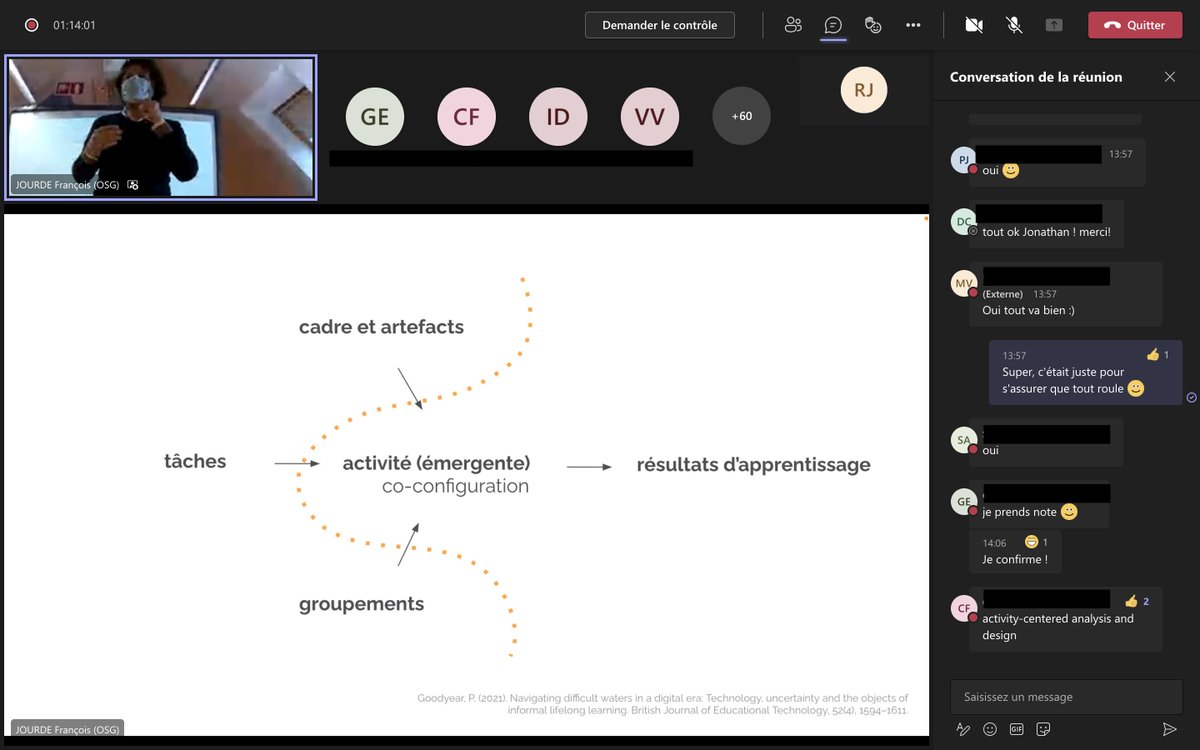
Task: Click the DC avatar in chat
Action: (x=963, y=222)
